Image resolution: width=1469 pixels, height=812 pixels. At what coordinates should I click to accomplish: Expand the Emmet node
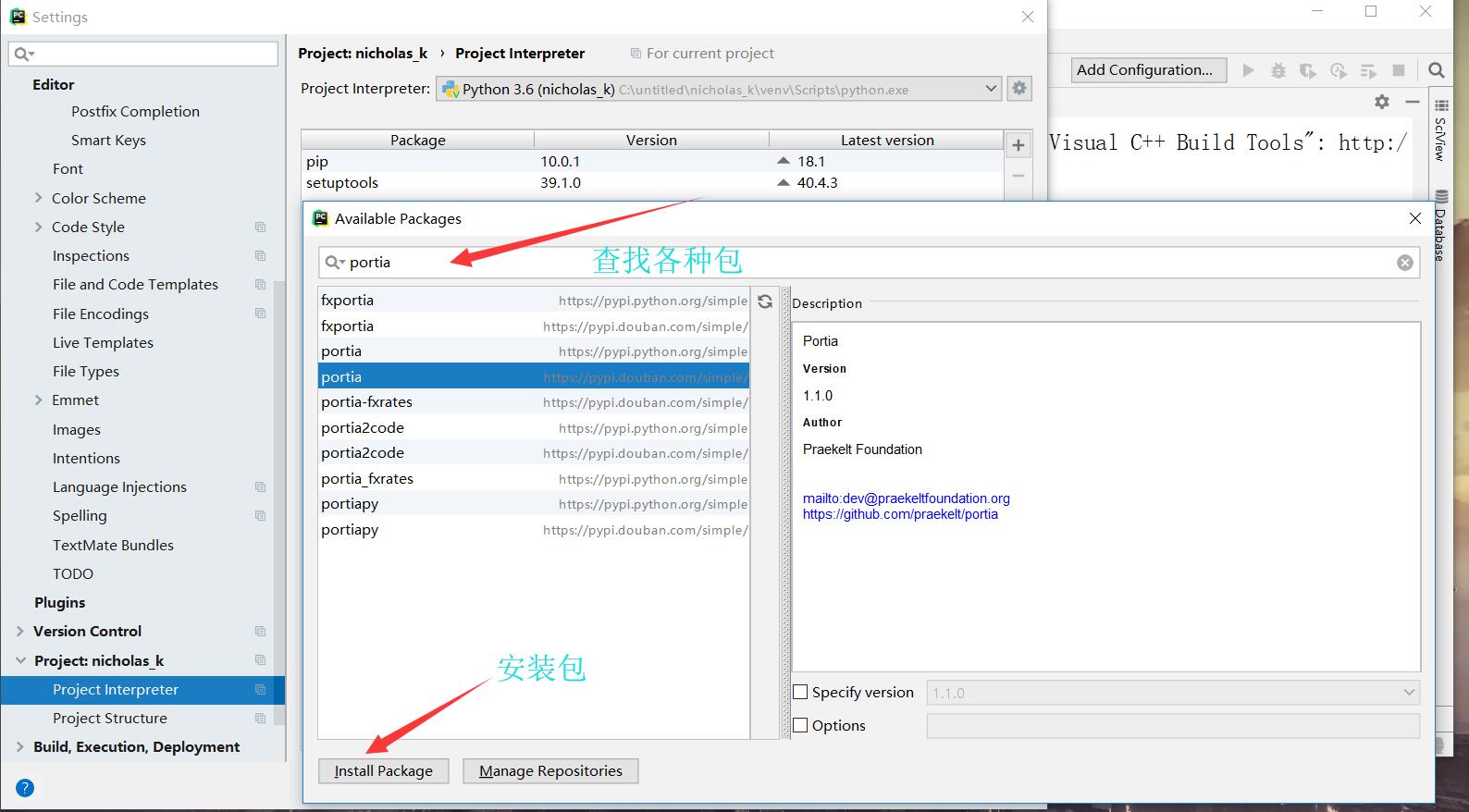[38, 400]
